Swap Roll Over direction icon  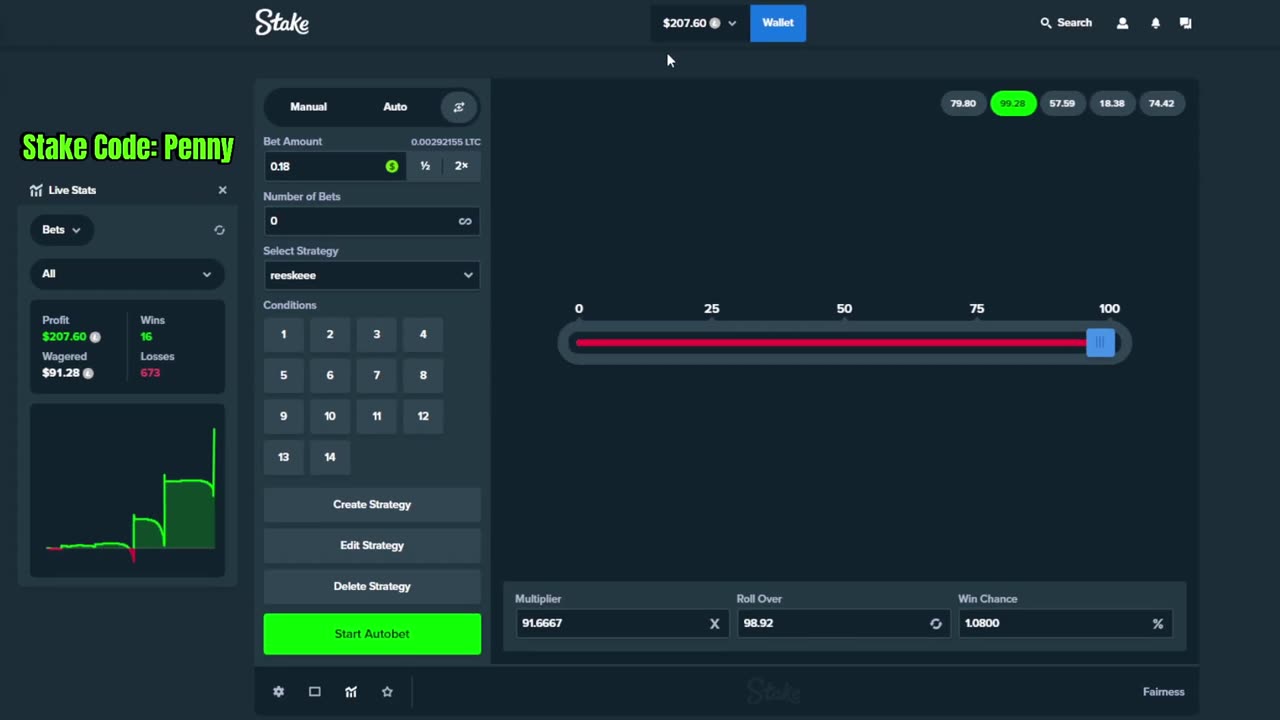[x=936, y=623]
